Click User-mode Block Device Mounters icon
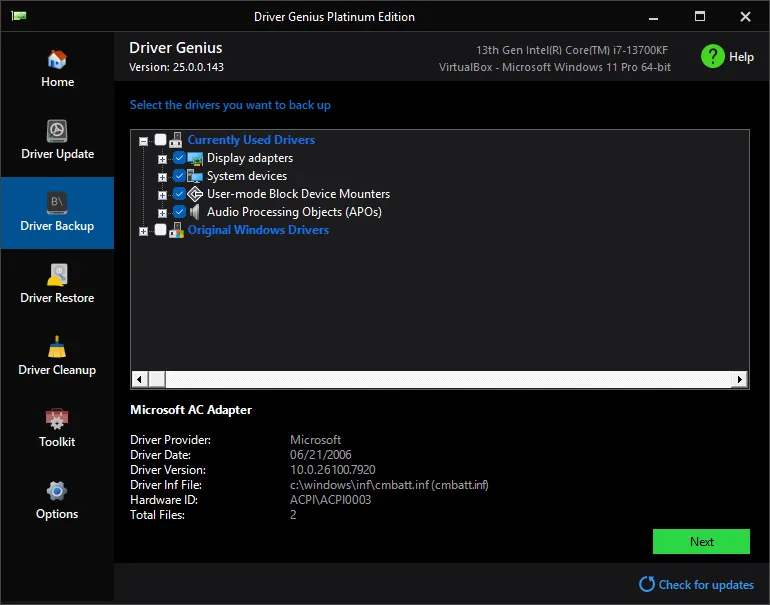The height and width of the screenshot is (605, 770). pos(195,194)
